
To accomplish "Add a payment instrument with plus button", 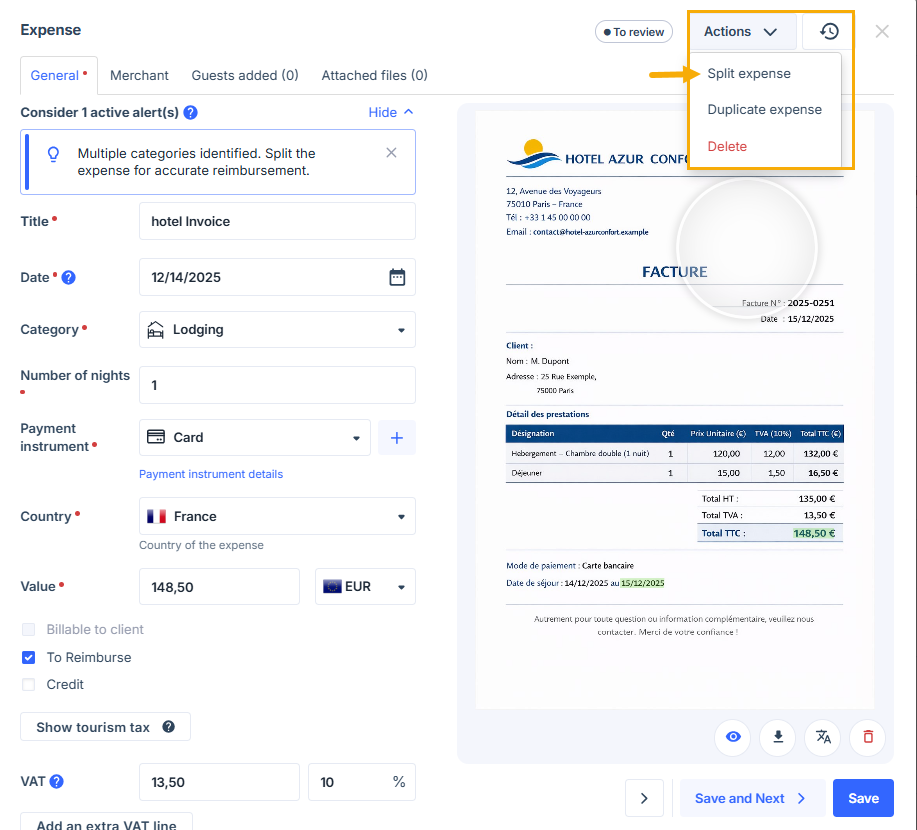I will click(x=397, y=438).
